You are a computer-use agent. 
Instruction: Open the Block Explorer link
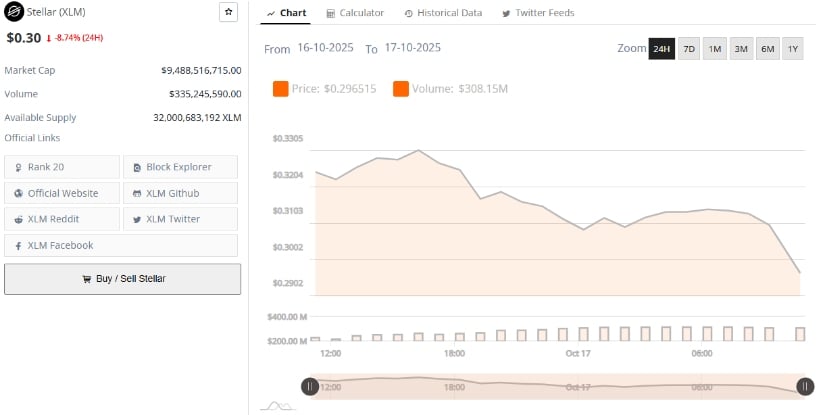[180, 167]
